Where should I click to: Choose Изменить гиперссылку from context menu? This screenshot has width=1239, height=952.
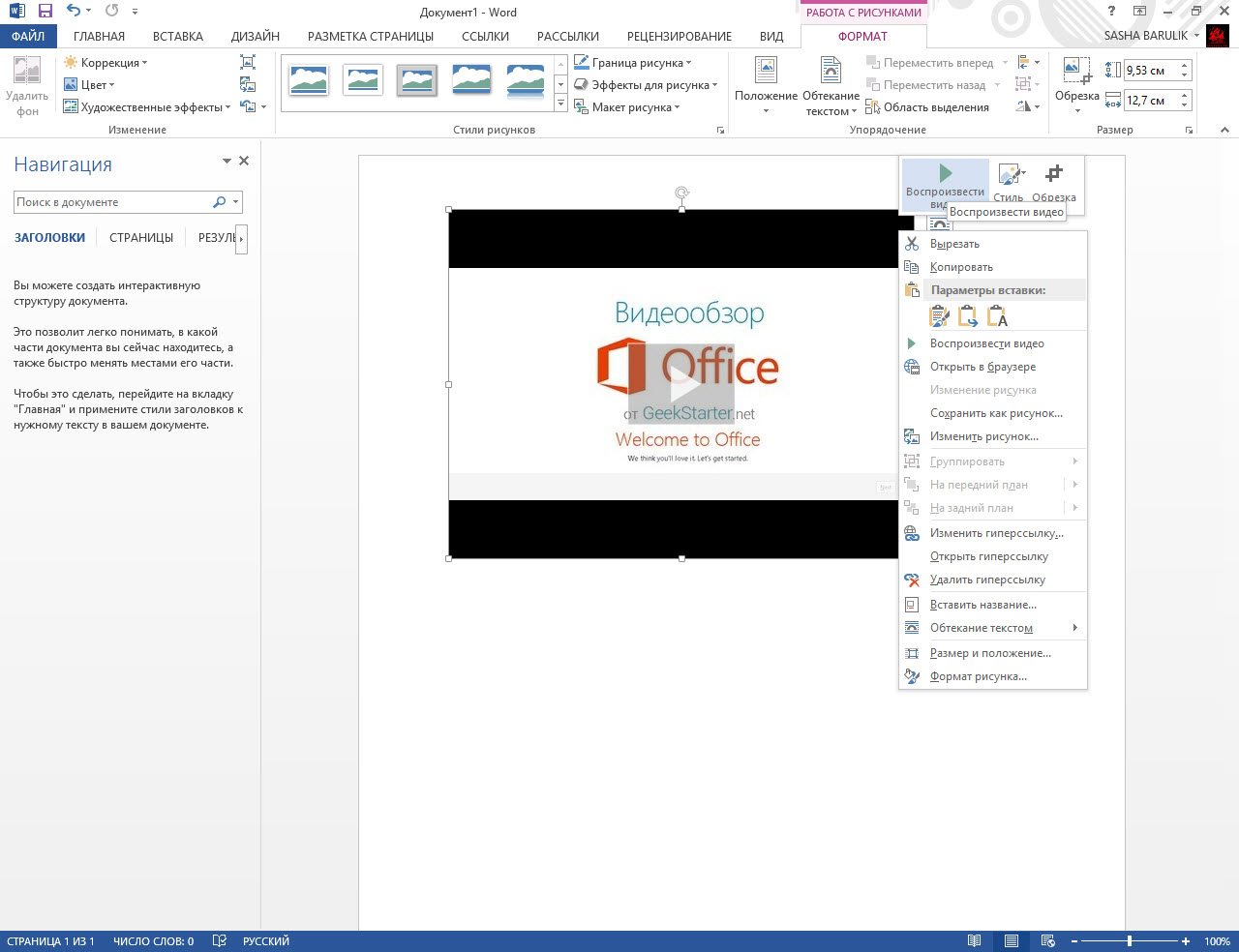993,533
